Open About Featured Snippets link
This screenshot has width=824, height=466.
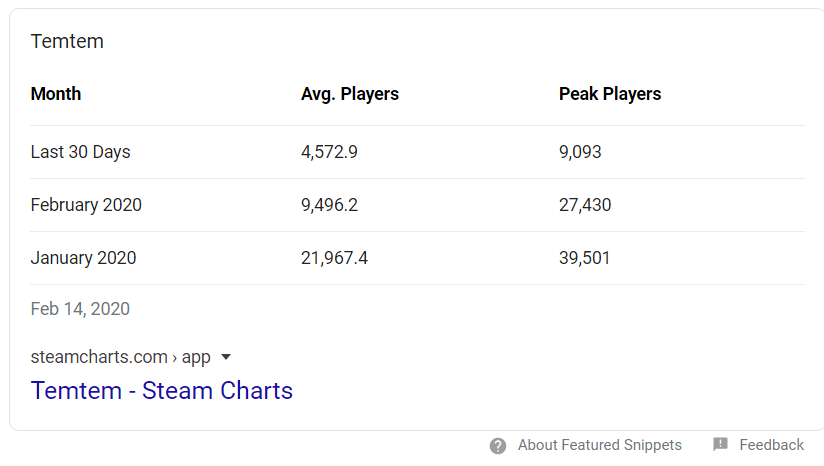600,445
